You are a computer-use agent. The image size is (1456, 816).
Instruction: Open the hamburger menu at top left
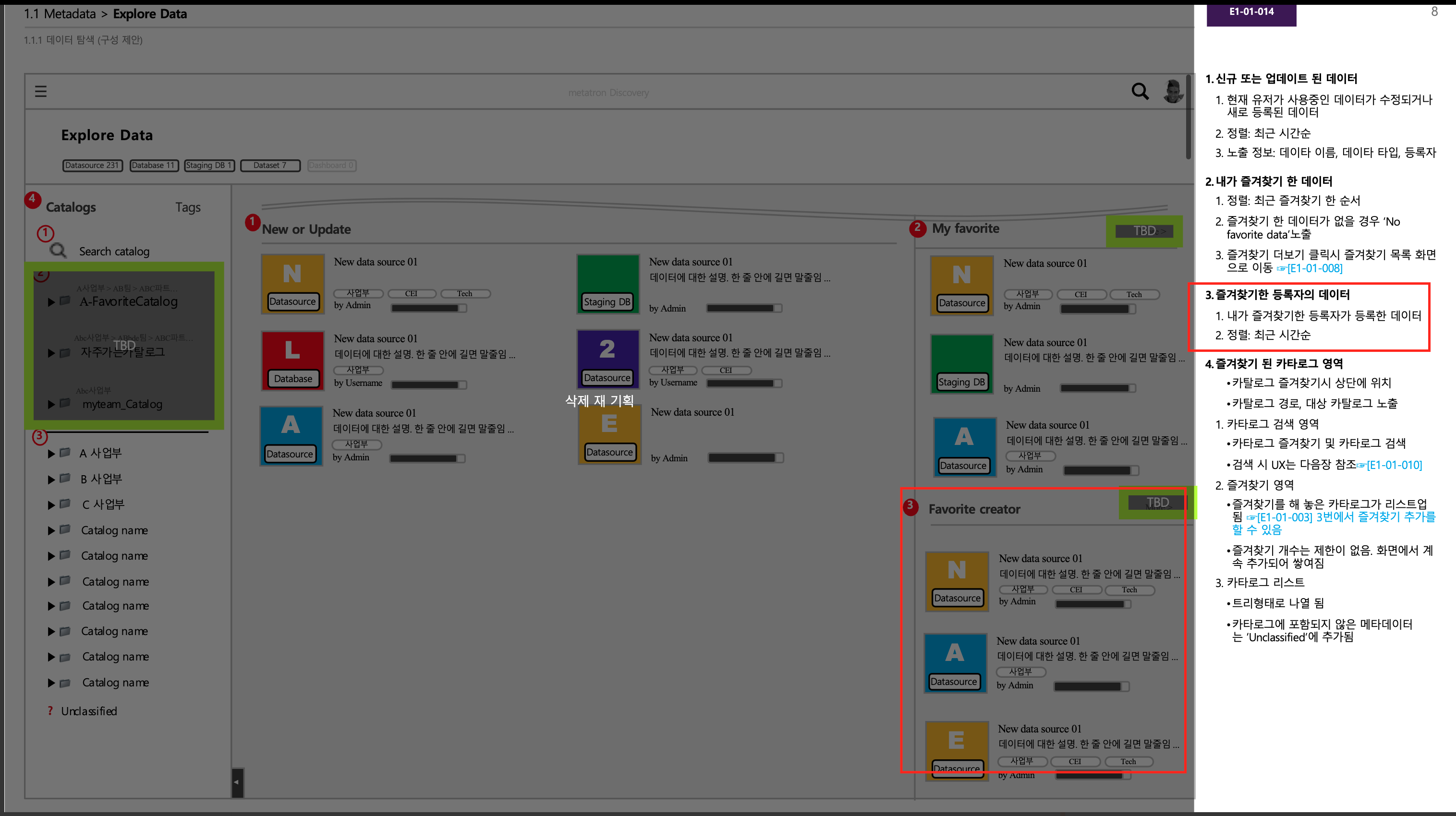(x=40, y=91)
